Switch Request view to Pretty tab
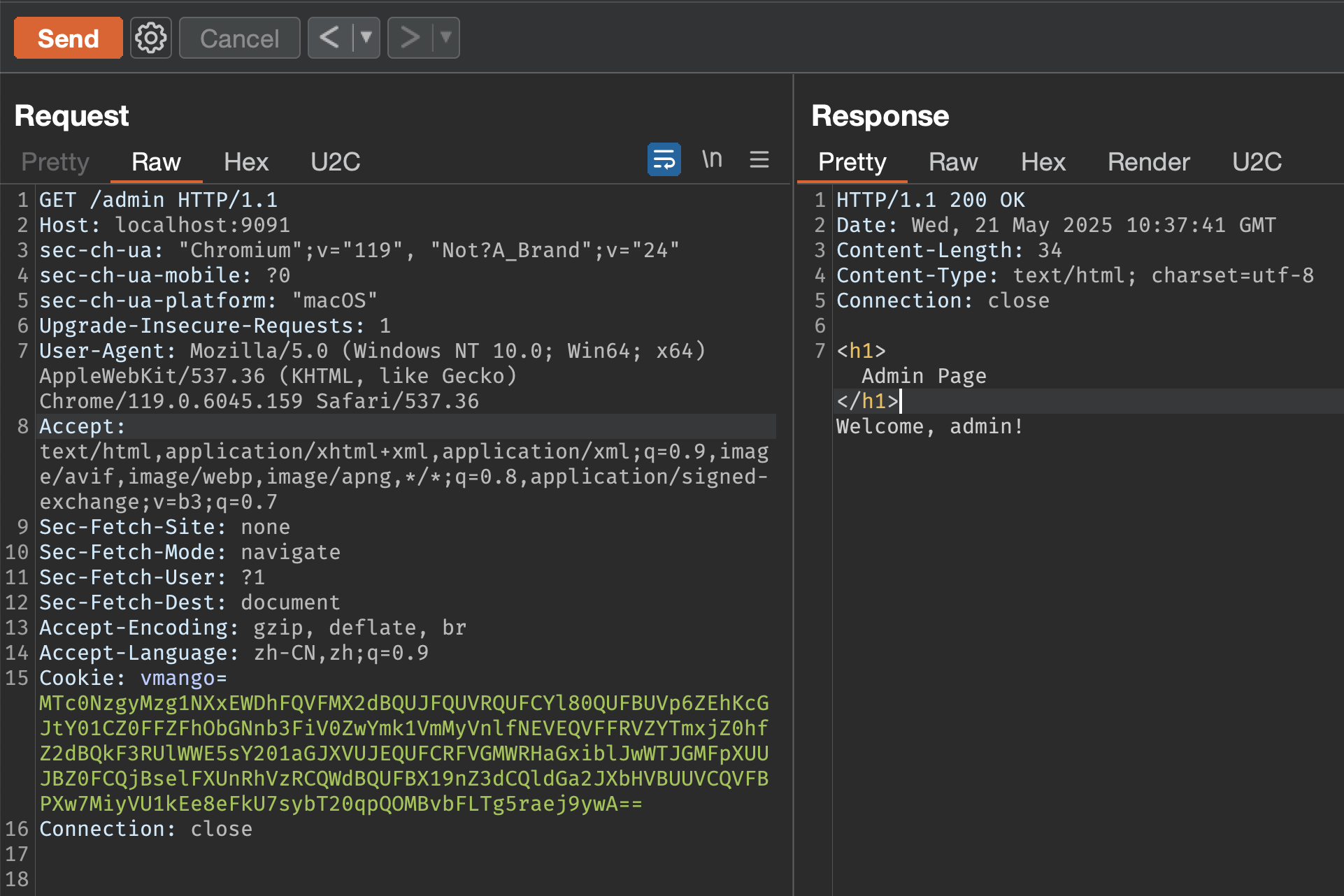Viewport: 1344px width, 896px height. [x=55, y=162]
